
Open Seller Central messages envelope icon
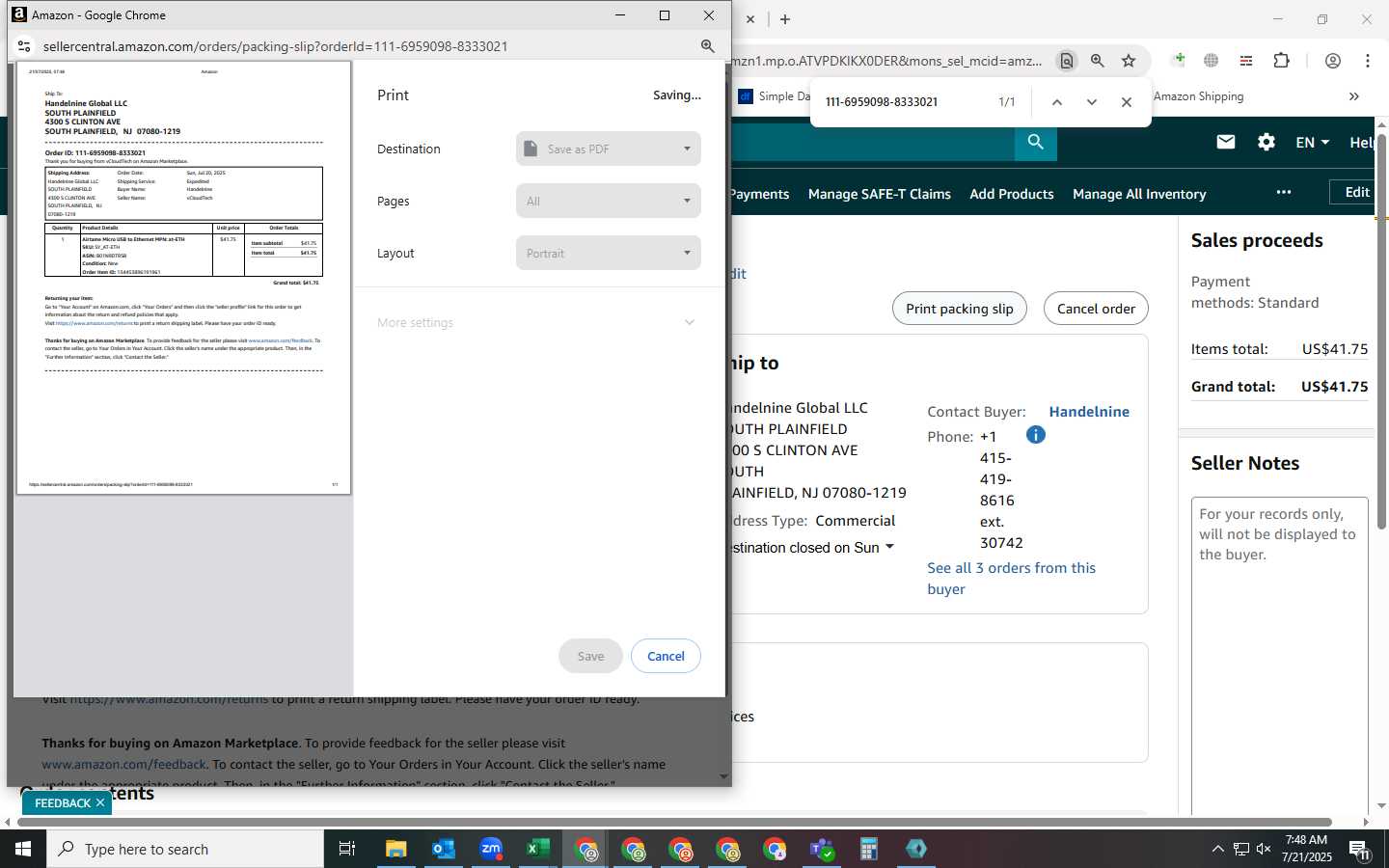(x=1225, y=142)
